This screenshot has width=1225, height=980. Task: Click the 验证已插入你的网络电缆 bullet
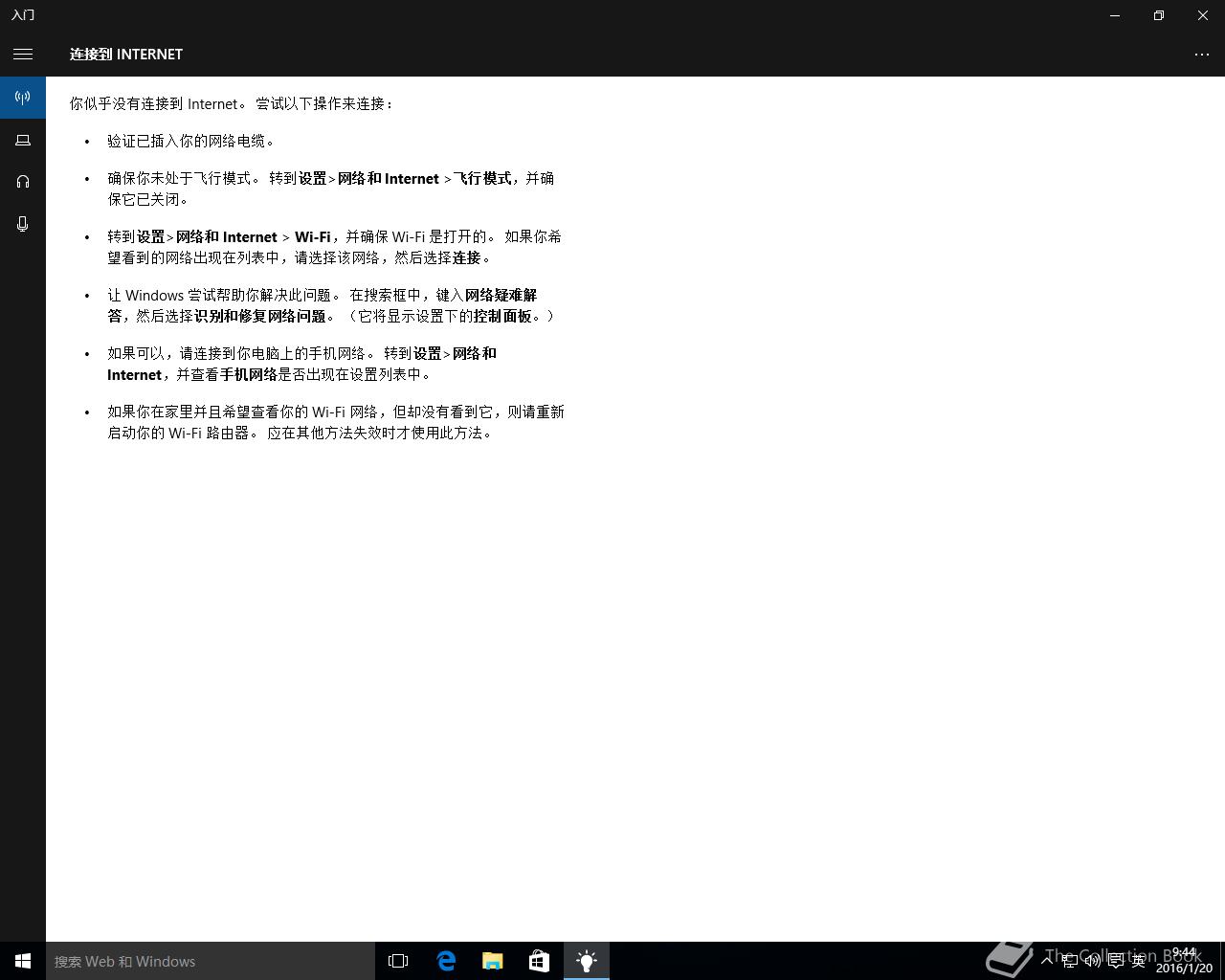point(190,141)
